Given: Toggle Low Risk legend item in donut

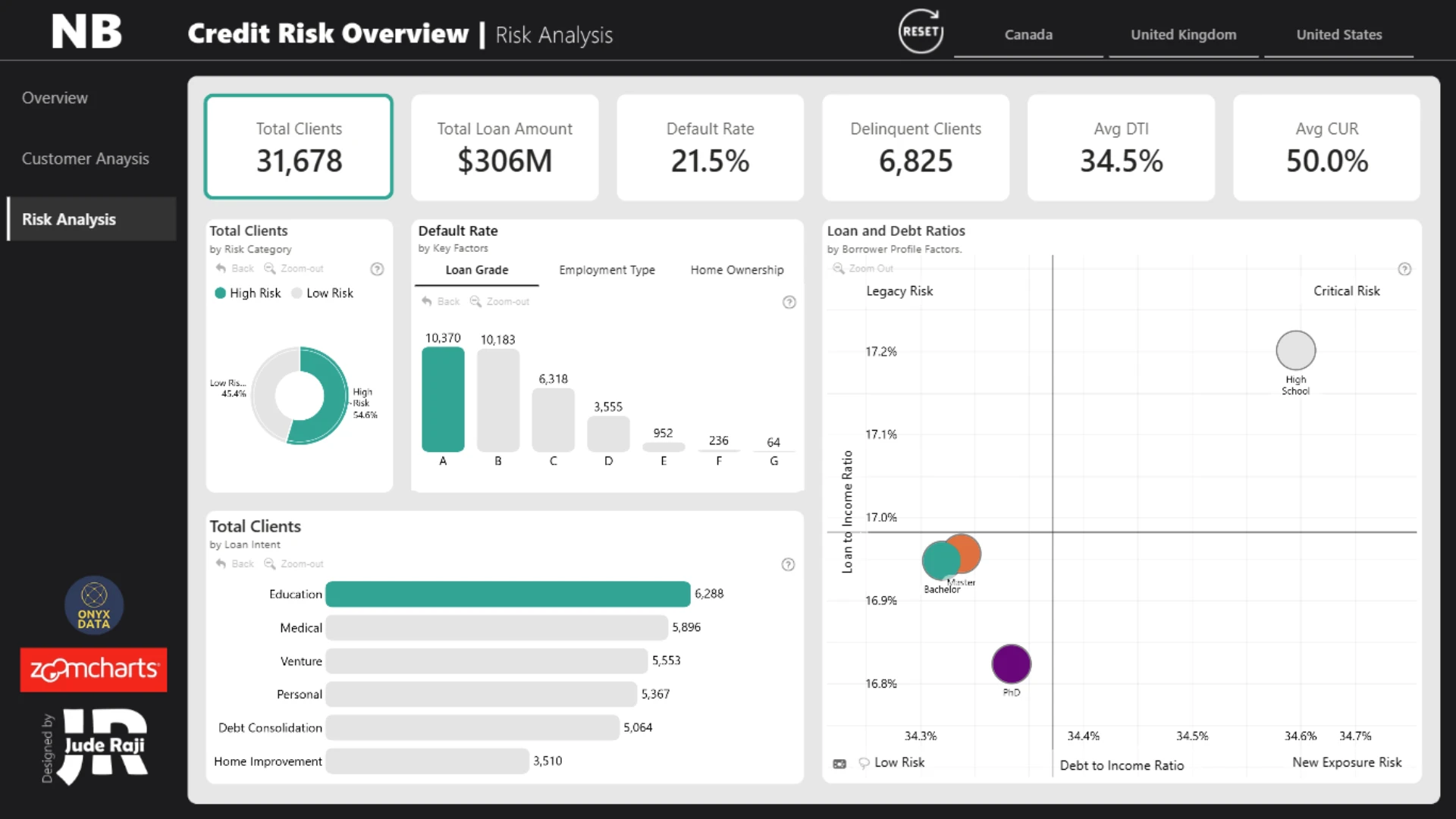Looking at the screenshot, I should [322, 293].
